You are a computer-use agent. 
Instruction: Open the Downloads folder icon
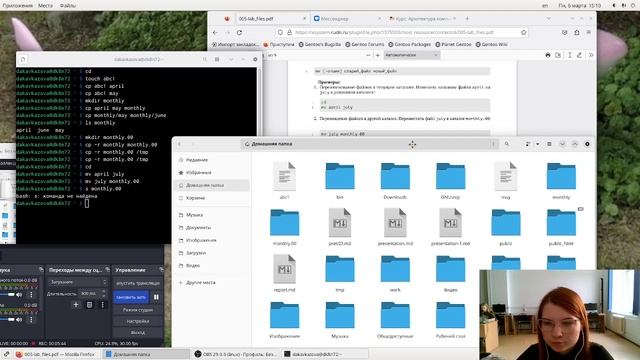[x=395, y=176]
